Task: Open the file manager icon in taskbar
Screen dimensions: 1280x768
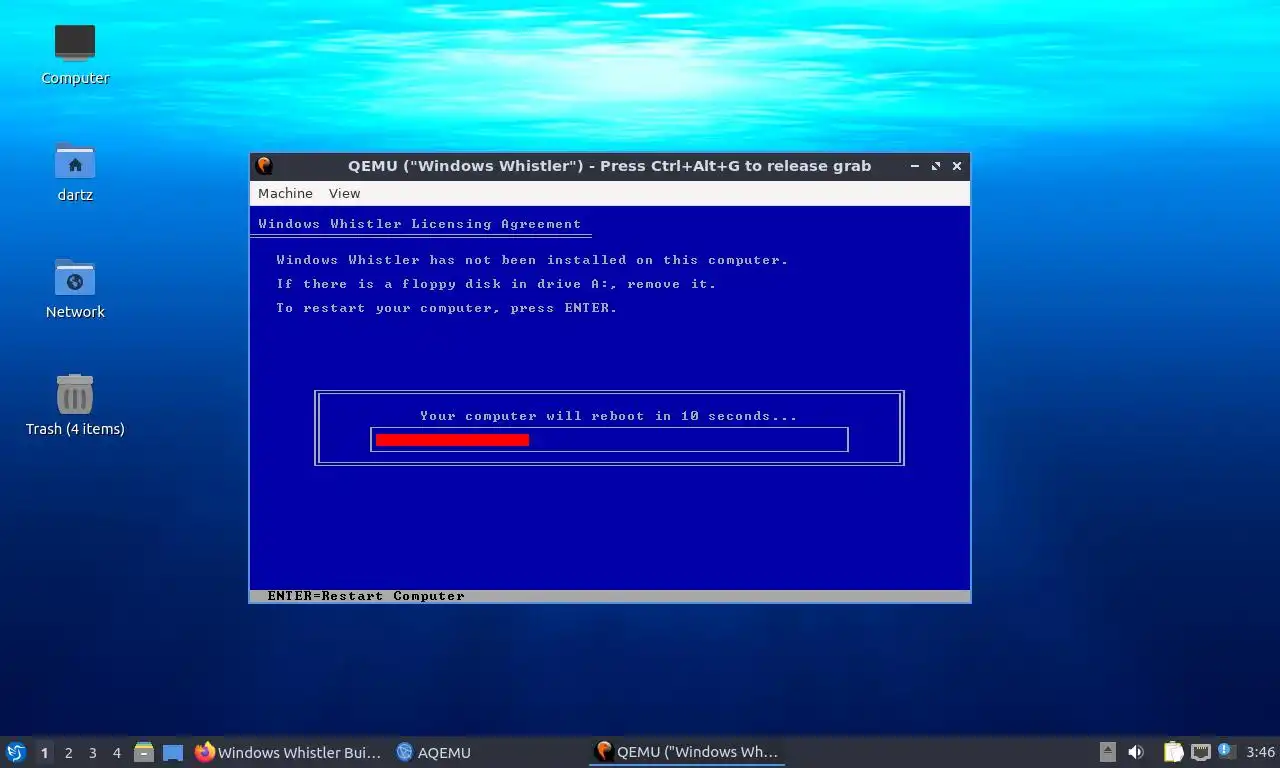Action: [144, 752]
